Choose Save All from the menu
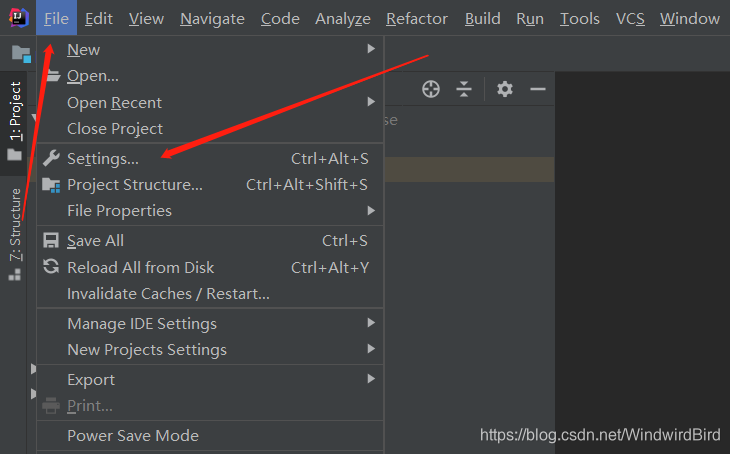Image resolution: width=730 pixels, height=454 pixels. pos(210,241)
